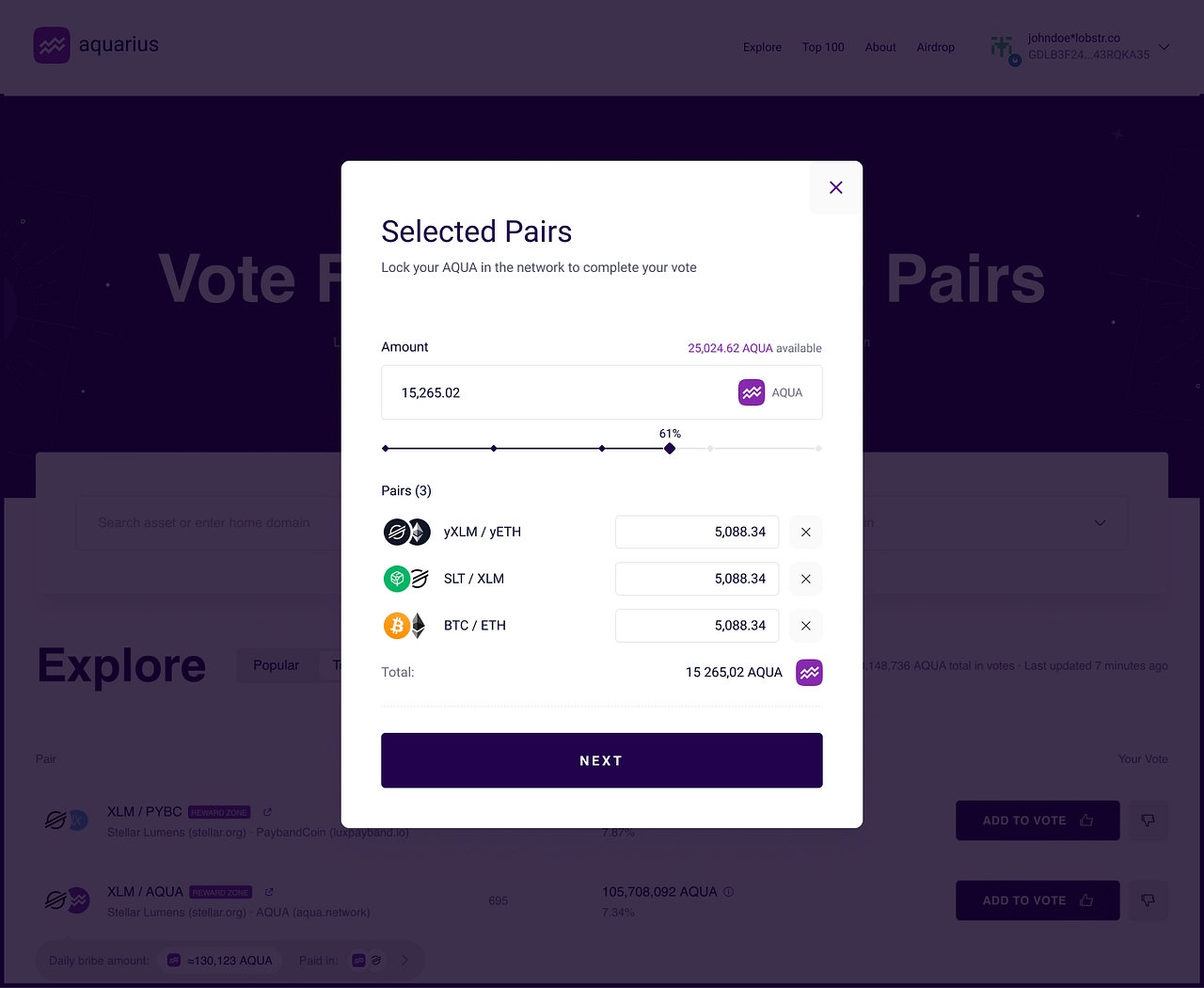Go to the Airdrop page
Image resolution: width=1204 pixels, height=988 pixels.
(x=935, y=47)
